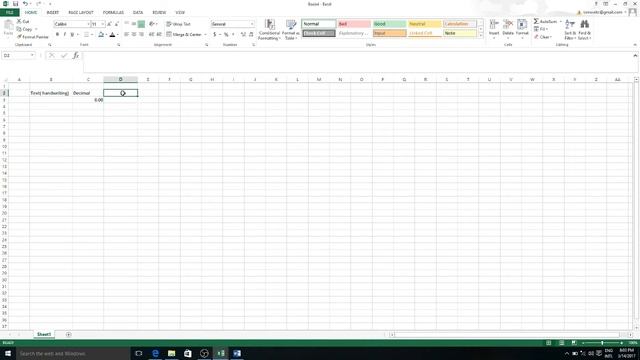Click the AutoSum button
This screenshot has height=360, width=640.
[546, 21]
